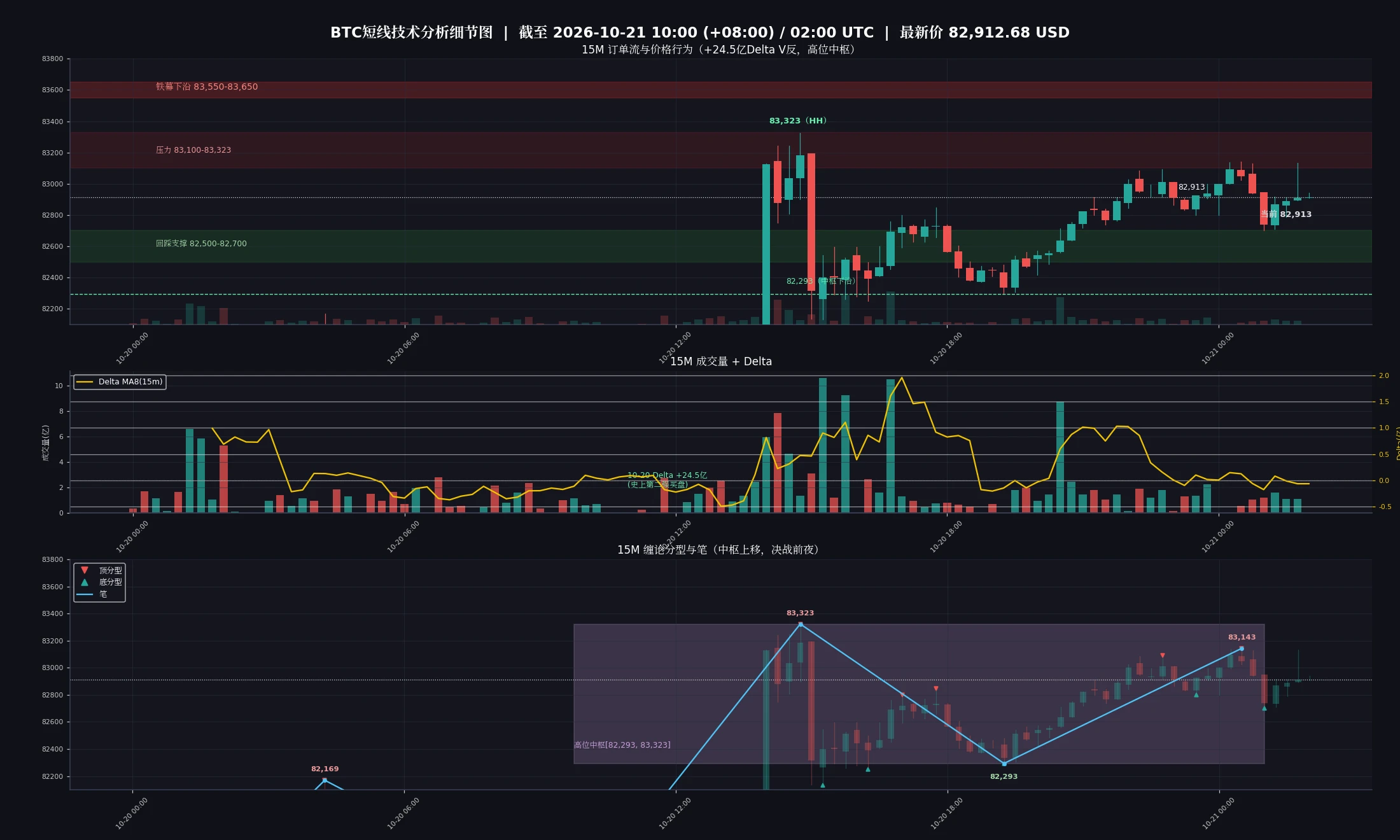
Task: Click the 15M 订单流与价格行为 panel subtitle
Action: (x=720, y=50)
